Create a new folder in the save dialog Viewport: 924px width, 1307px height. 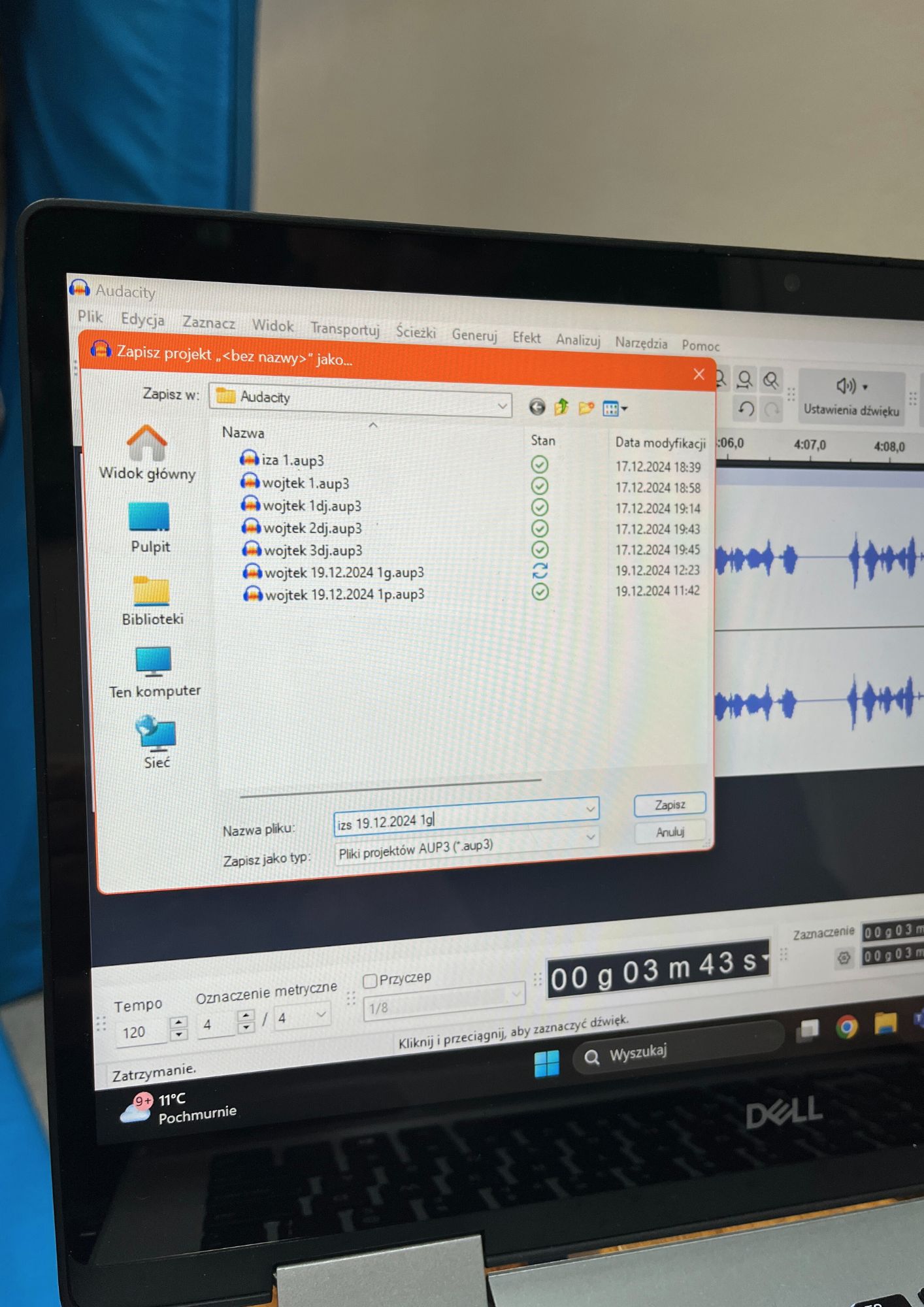pos(586,408)
